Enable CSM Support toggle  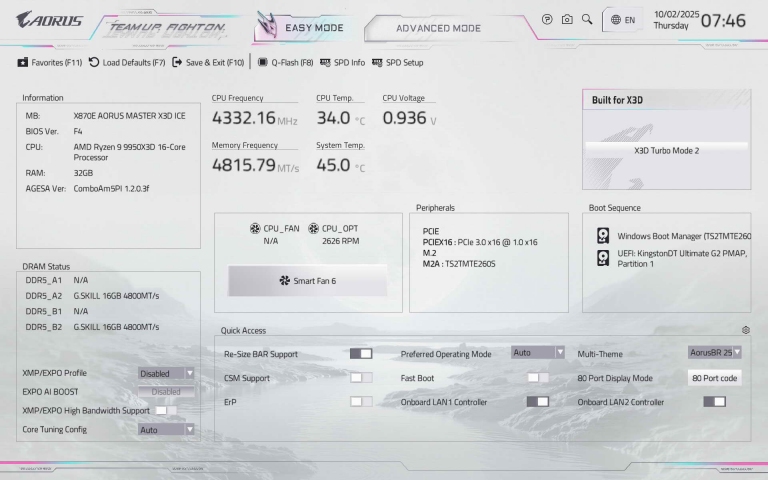pos(361,378)
